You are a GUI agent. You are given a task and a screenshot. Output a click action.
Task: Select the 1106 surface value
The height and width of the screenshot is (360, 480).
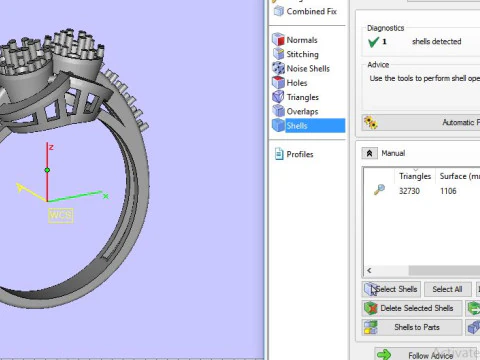[448, 191]
